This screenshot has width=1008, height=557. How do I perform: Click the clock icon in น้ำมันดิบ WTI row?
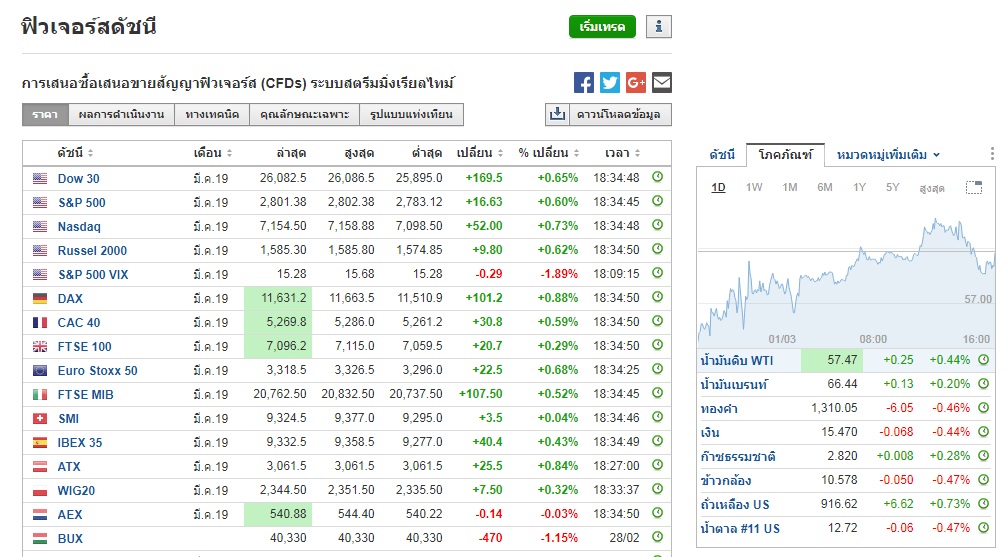point(984,360)
